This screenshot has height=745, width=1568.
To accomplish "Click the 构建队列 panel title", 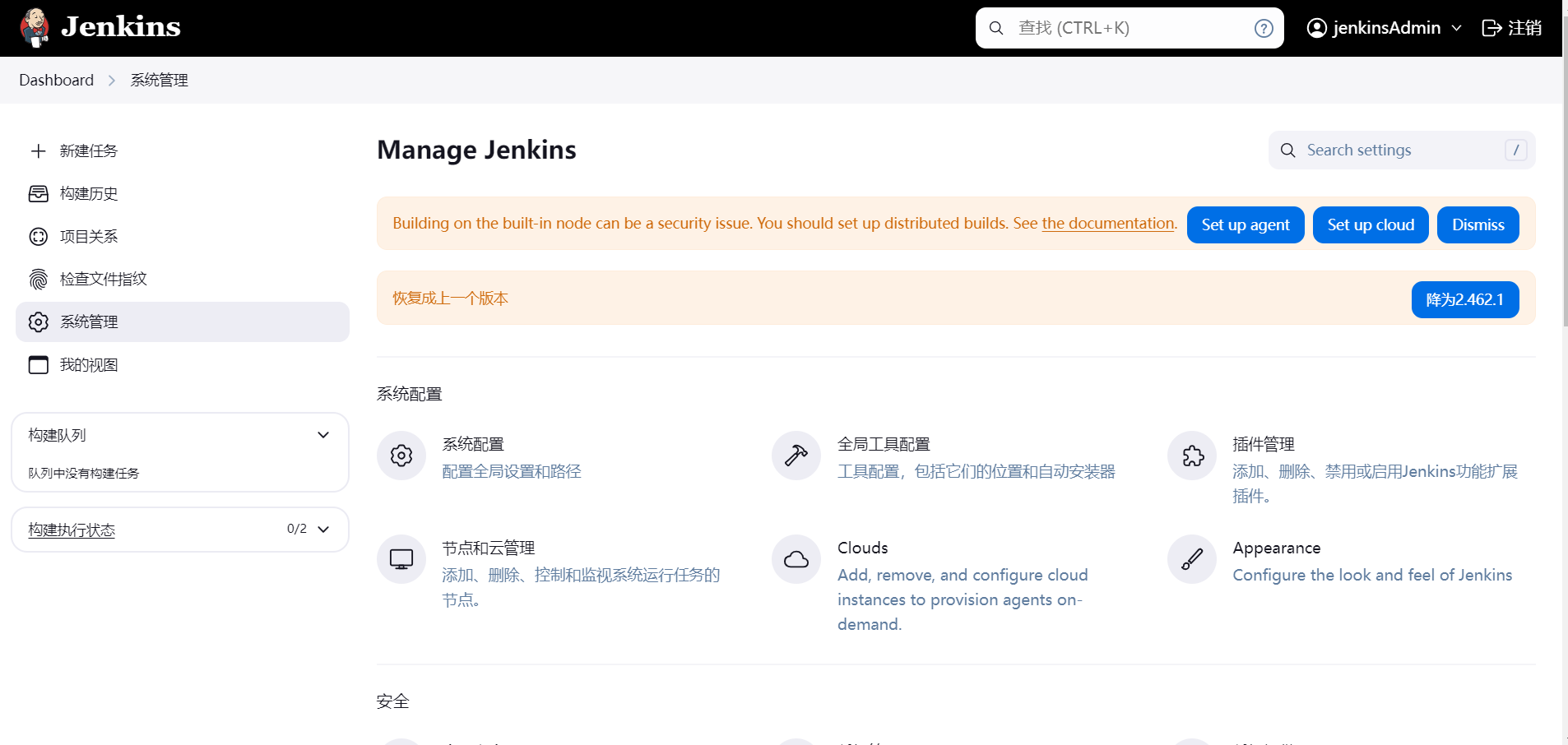I will tap(57, 435).
